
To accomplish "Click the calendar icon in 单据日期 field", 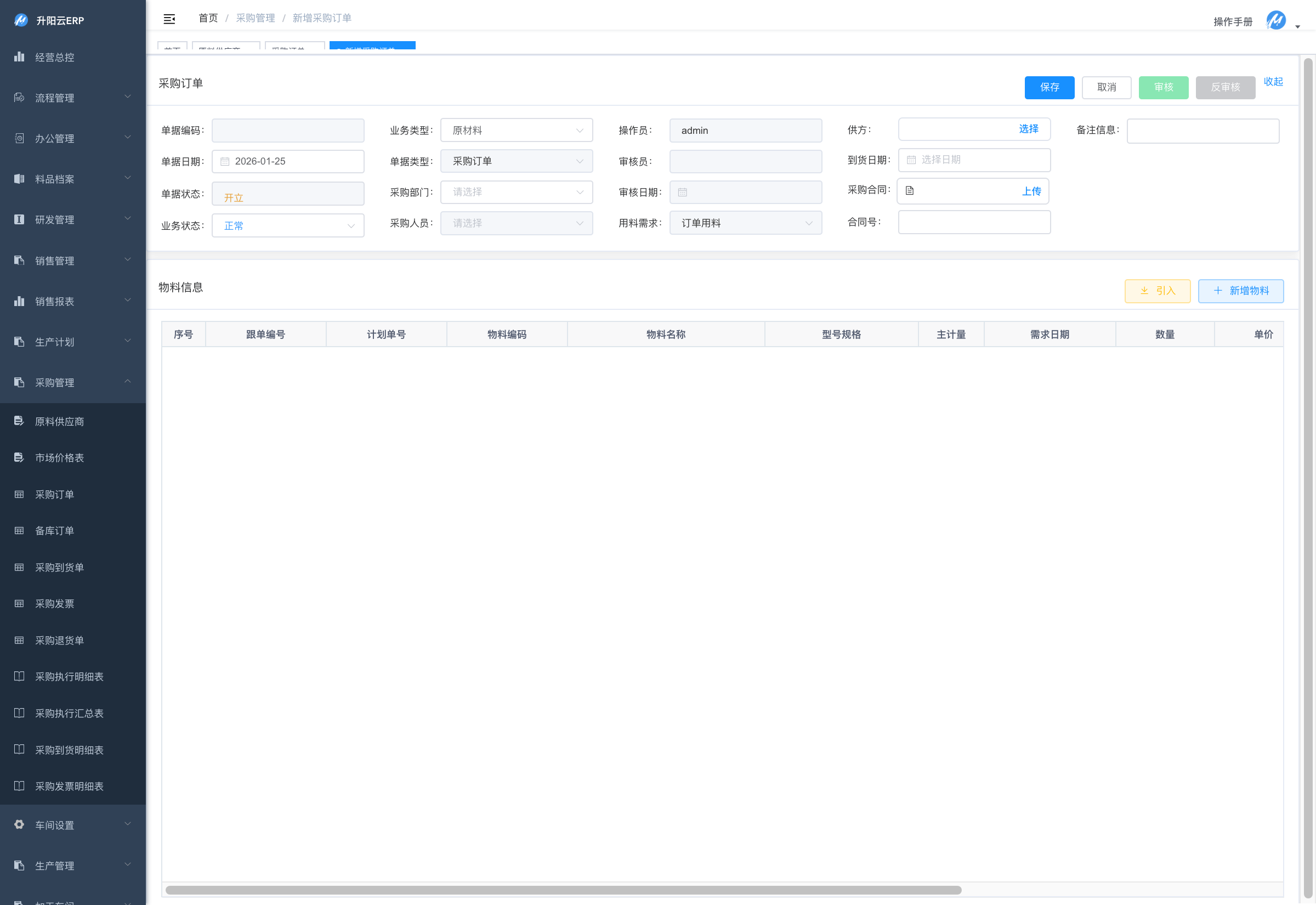I will coord(225,162).
